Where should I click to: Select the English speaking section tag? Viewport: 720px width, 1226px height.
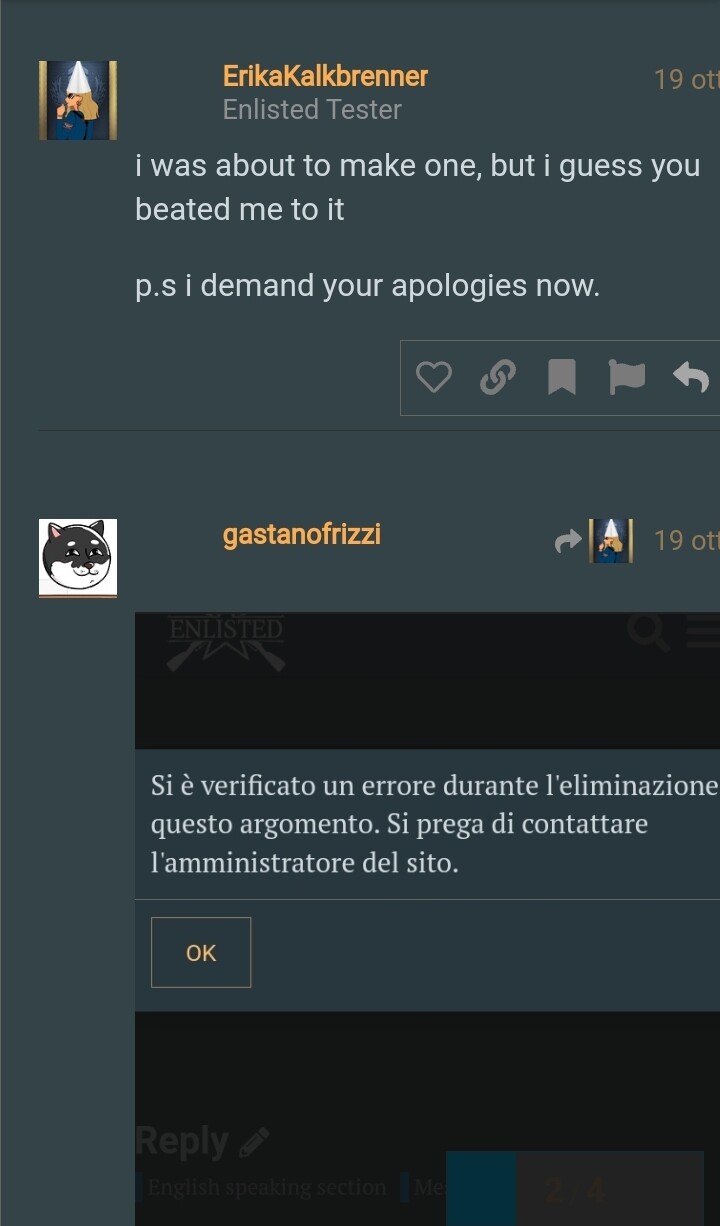266,1187
